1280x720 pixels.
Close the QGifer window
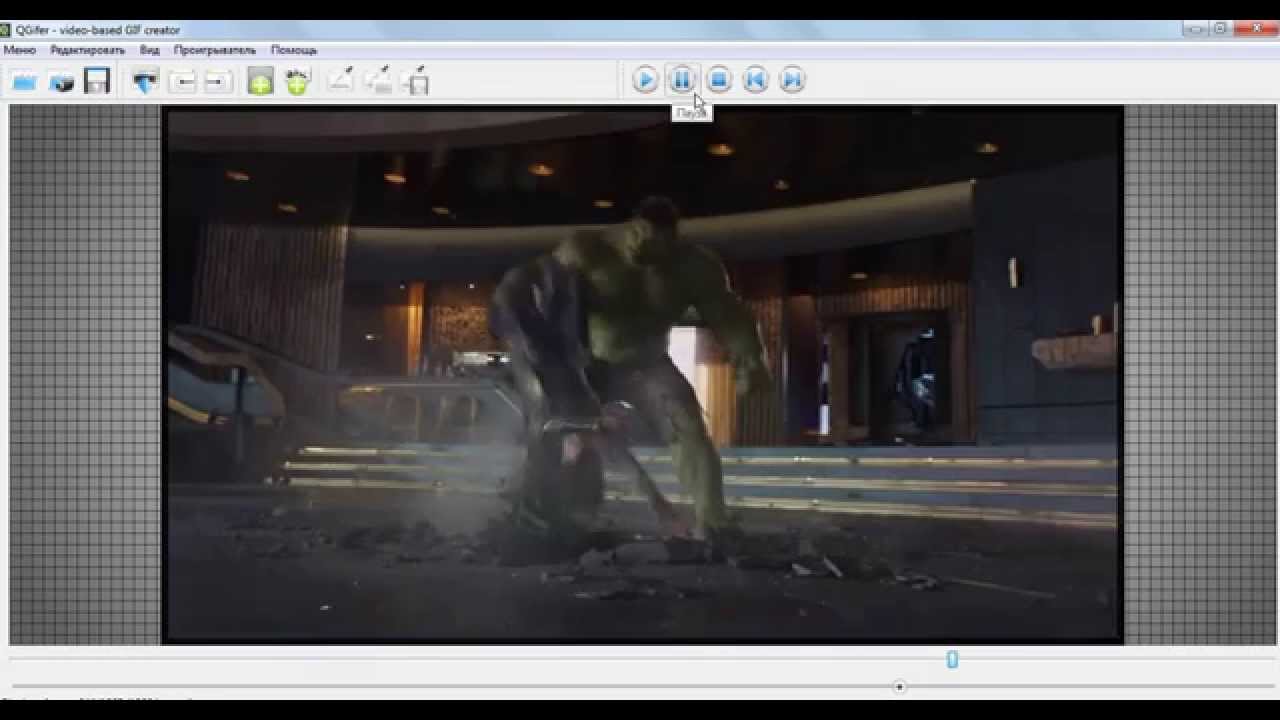tap(1254, 29)
